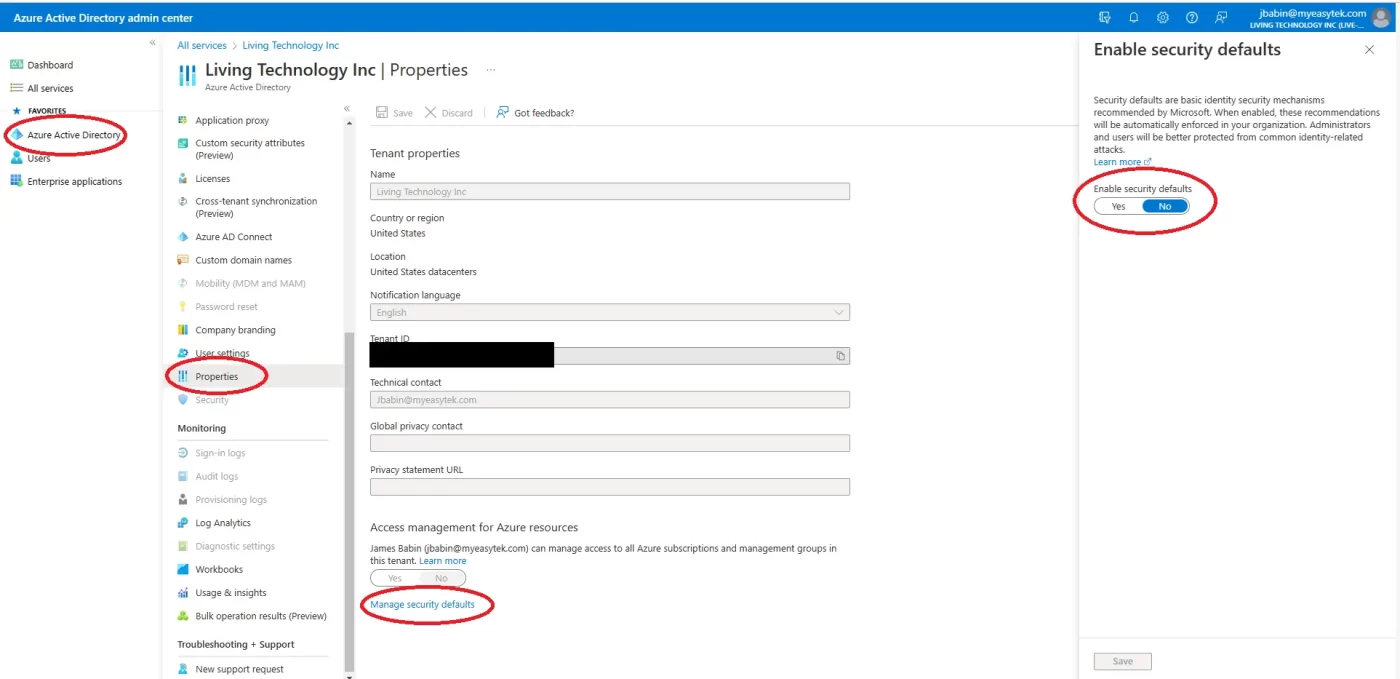Click the Usage & insights chart icon
This screenshot has height=679, width=1400.
click(x=183, y=593)
